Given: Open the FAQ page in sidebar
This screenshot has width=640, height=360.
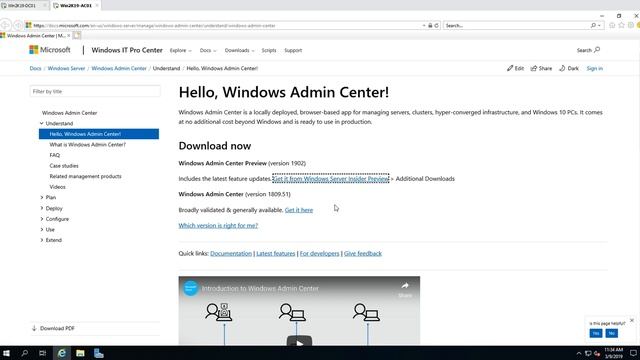Looking at the screenshot, I should 55,155.
